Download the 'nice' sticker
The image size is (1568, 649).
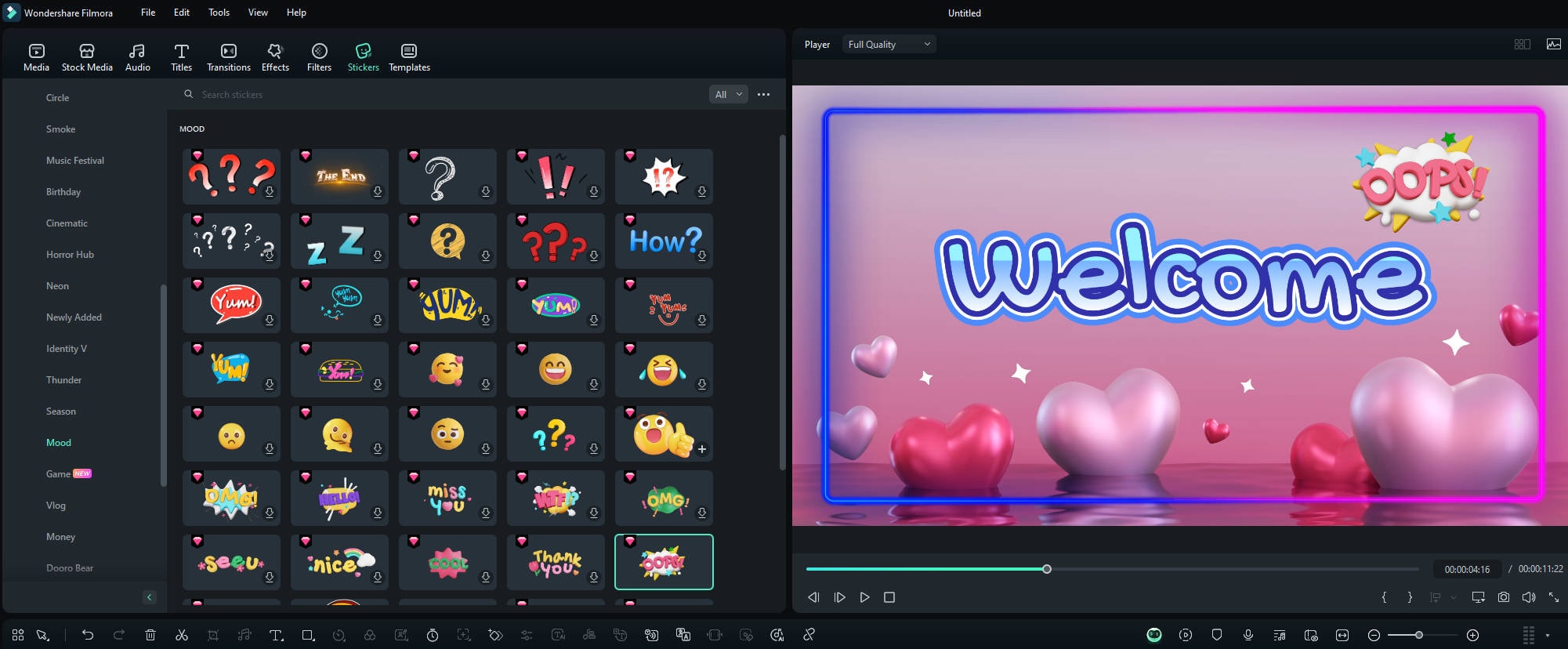point(378,577)
